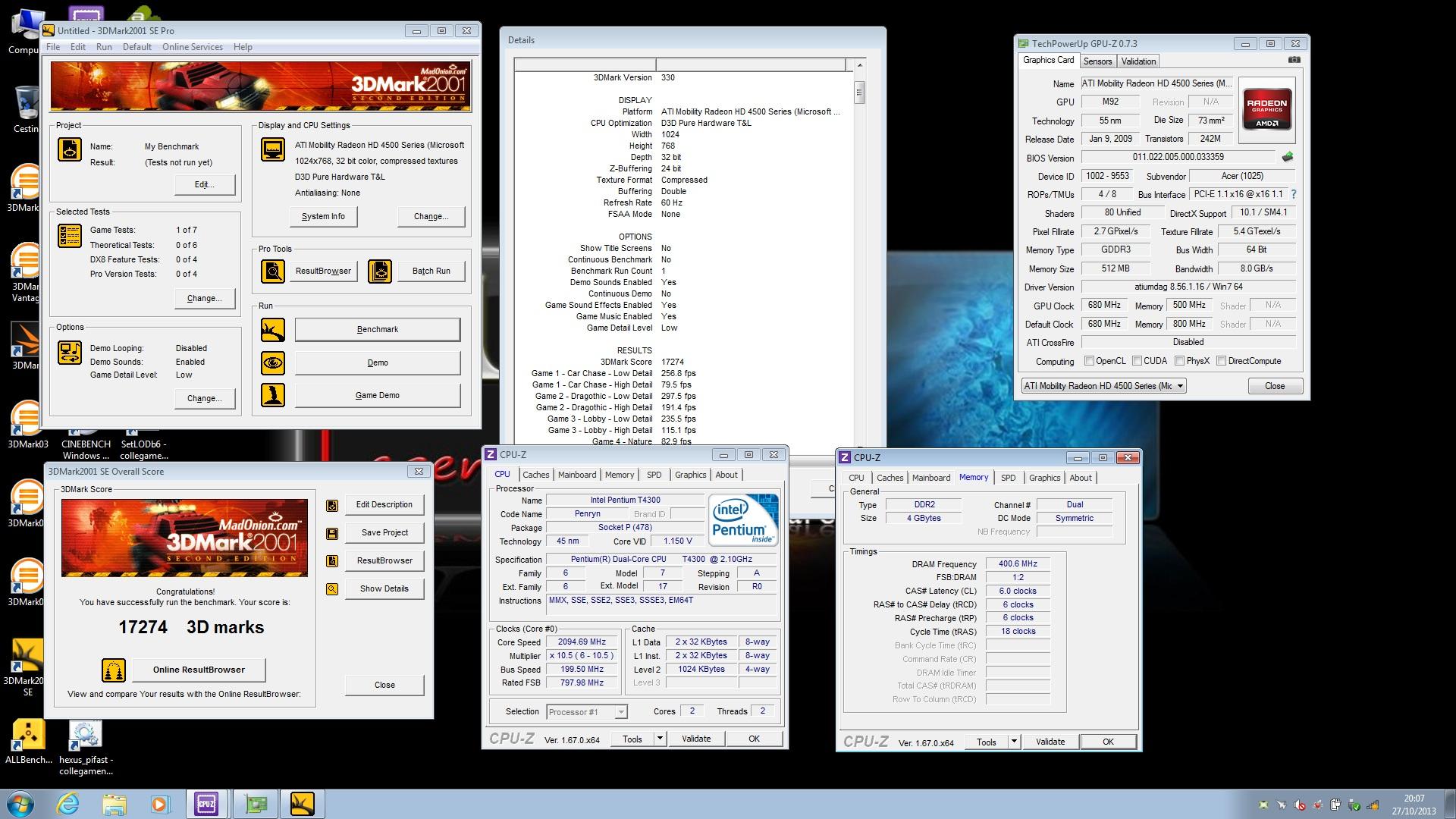Click the Online ResultBrowser icon
Image resolution: width=1456 pixels, height=819 pixels.
coord(114,670)
